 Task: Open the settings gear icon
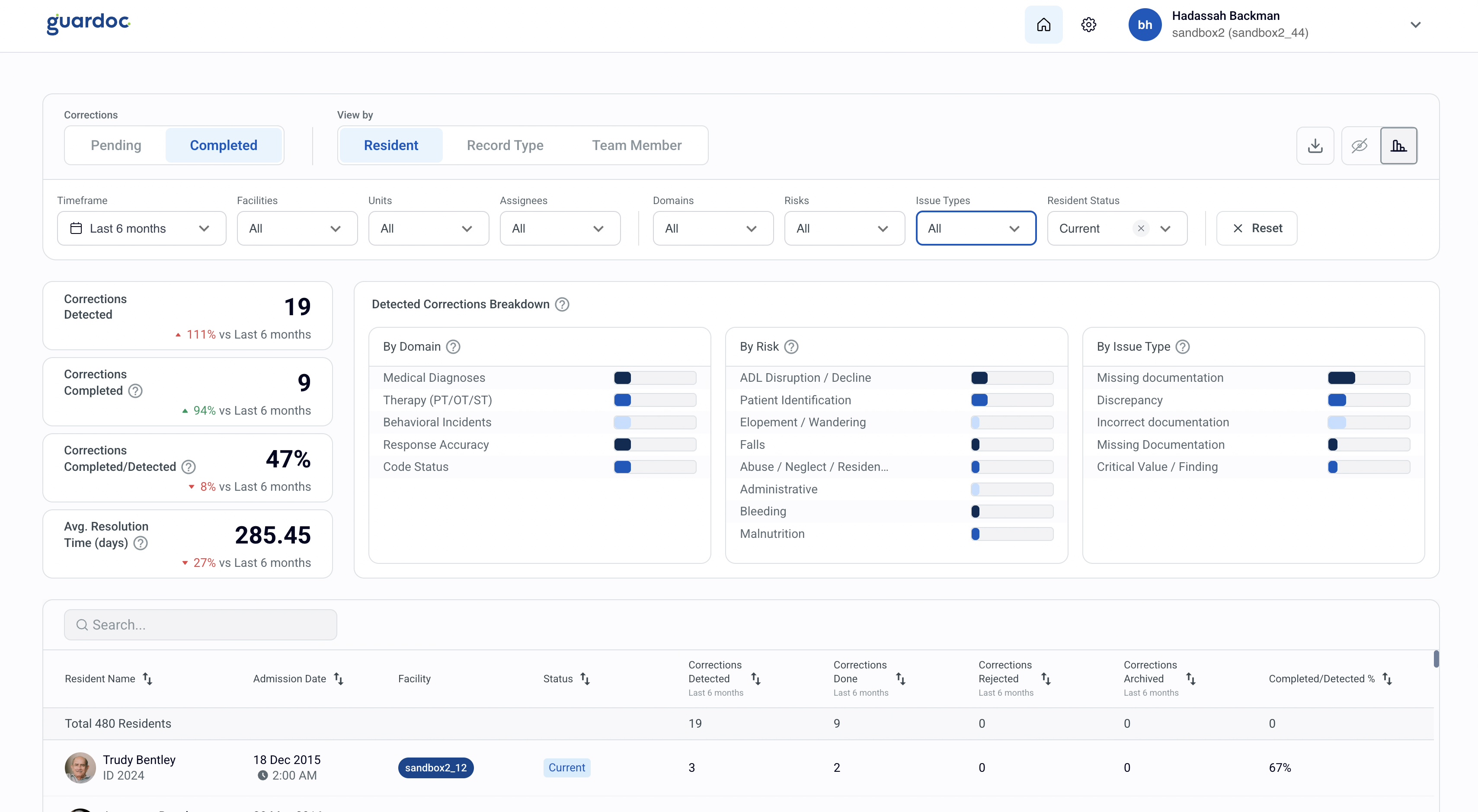[1088, 25]
